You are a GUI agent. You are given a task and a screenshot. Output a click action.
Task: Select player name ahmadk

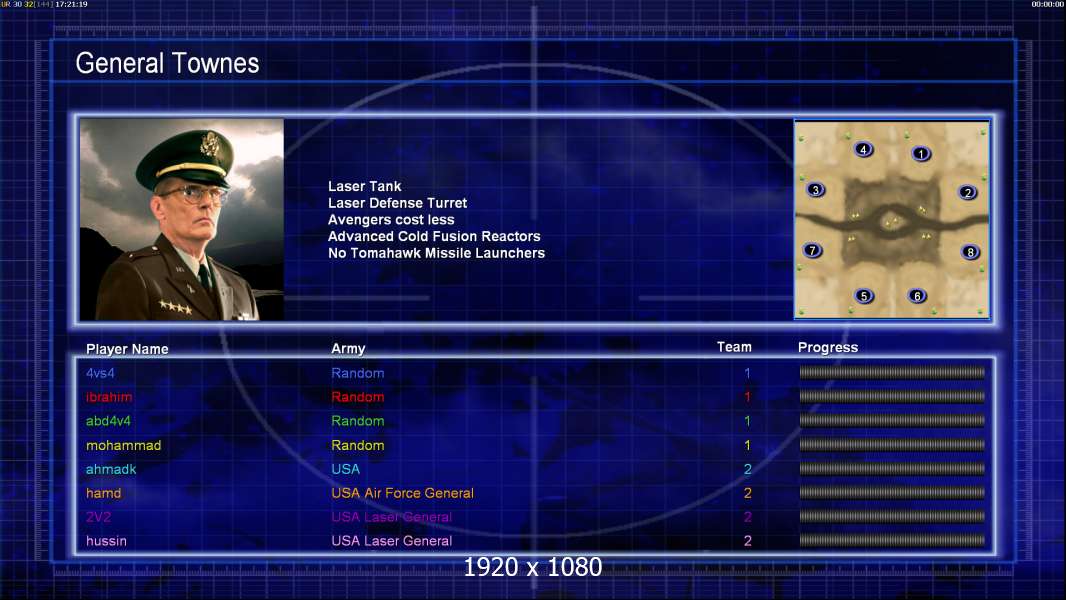click(x=111, y=469)
